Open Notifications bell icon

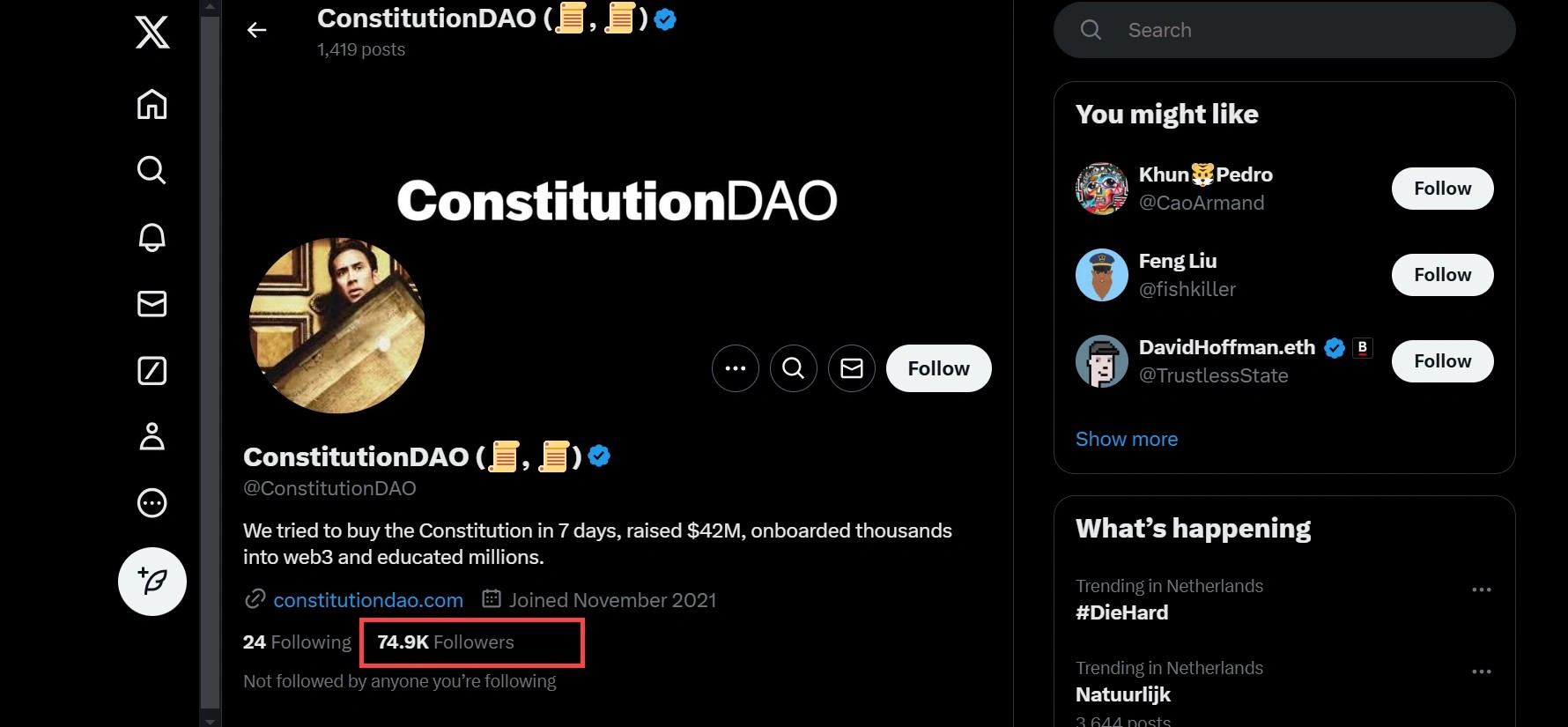152,237
